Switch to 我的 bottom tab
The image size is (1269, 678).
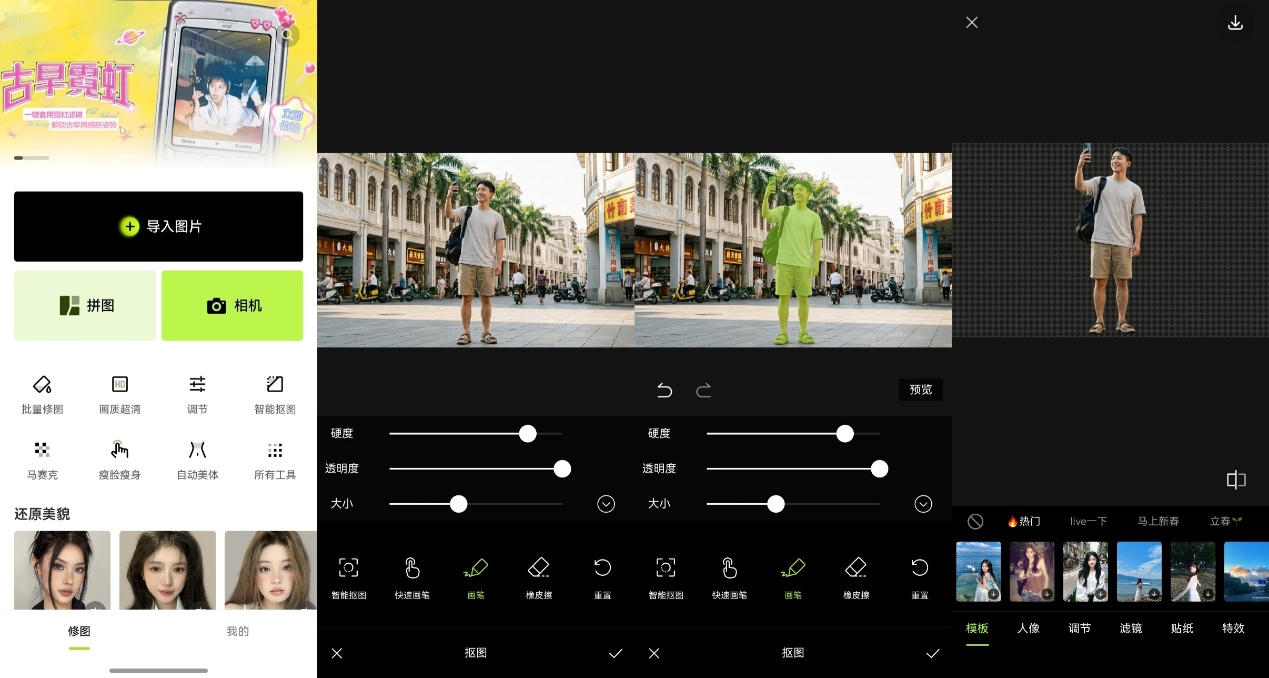(x=237, y=632)
